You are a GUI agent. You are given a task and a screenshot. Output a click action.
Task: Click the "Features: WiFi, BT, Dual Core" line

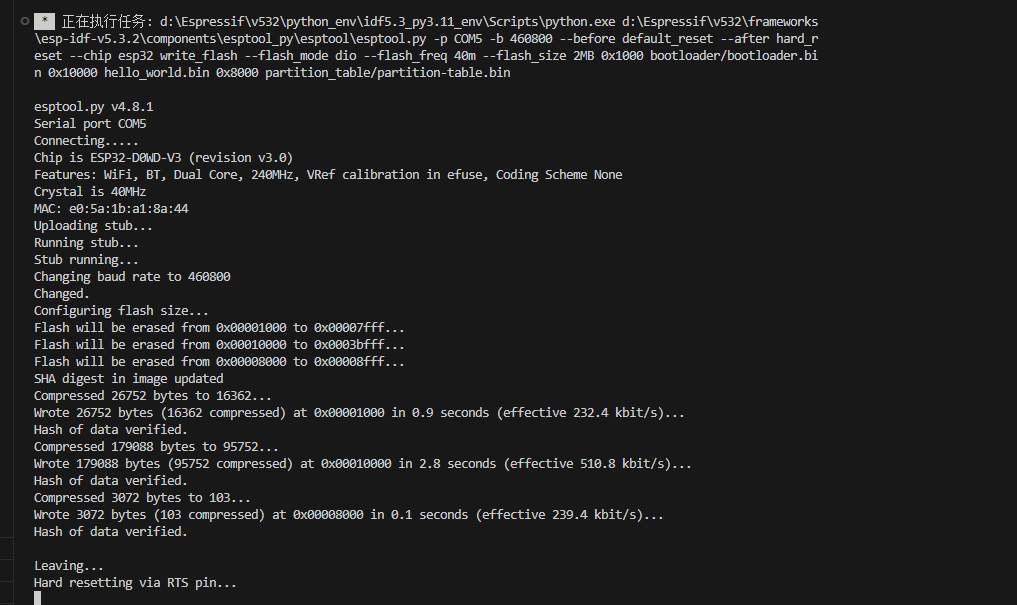328,174
